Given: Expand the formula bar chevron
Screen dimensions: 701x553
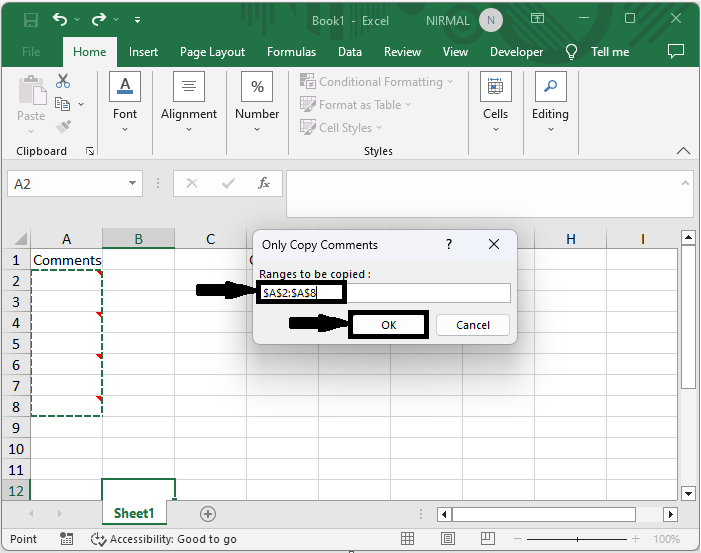Looking at the screenshot, I should pos(685,183).
